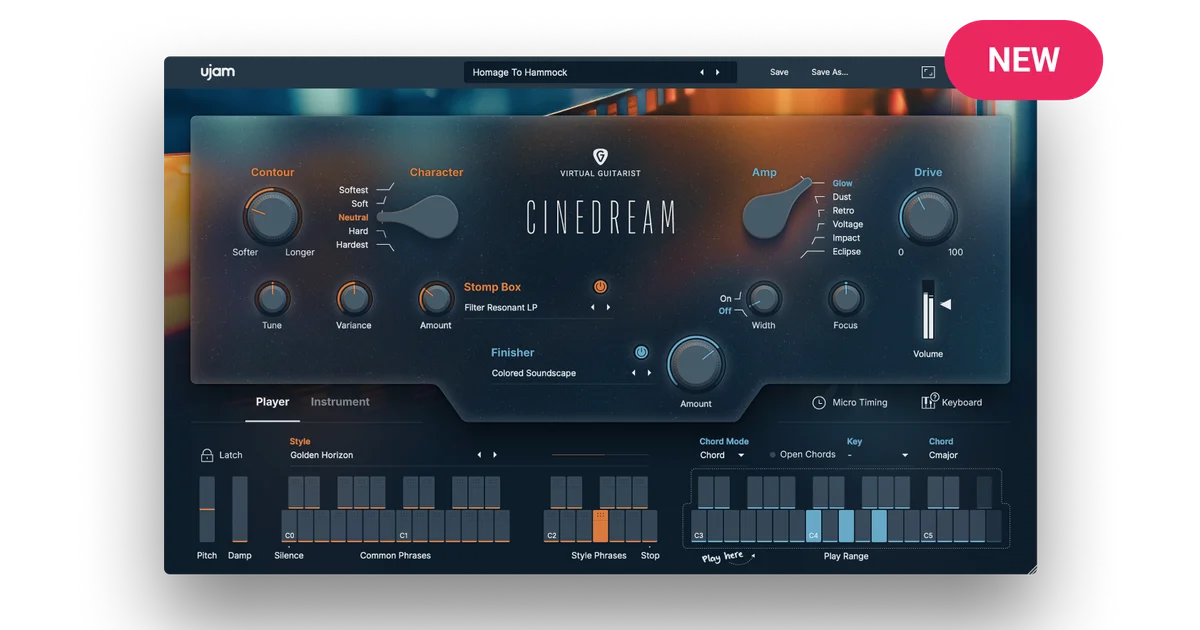Open Micro Timing clock icon
Screen dimensions: 1200x630
coord(819,402)
